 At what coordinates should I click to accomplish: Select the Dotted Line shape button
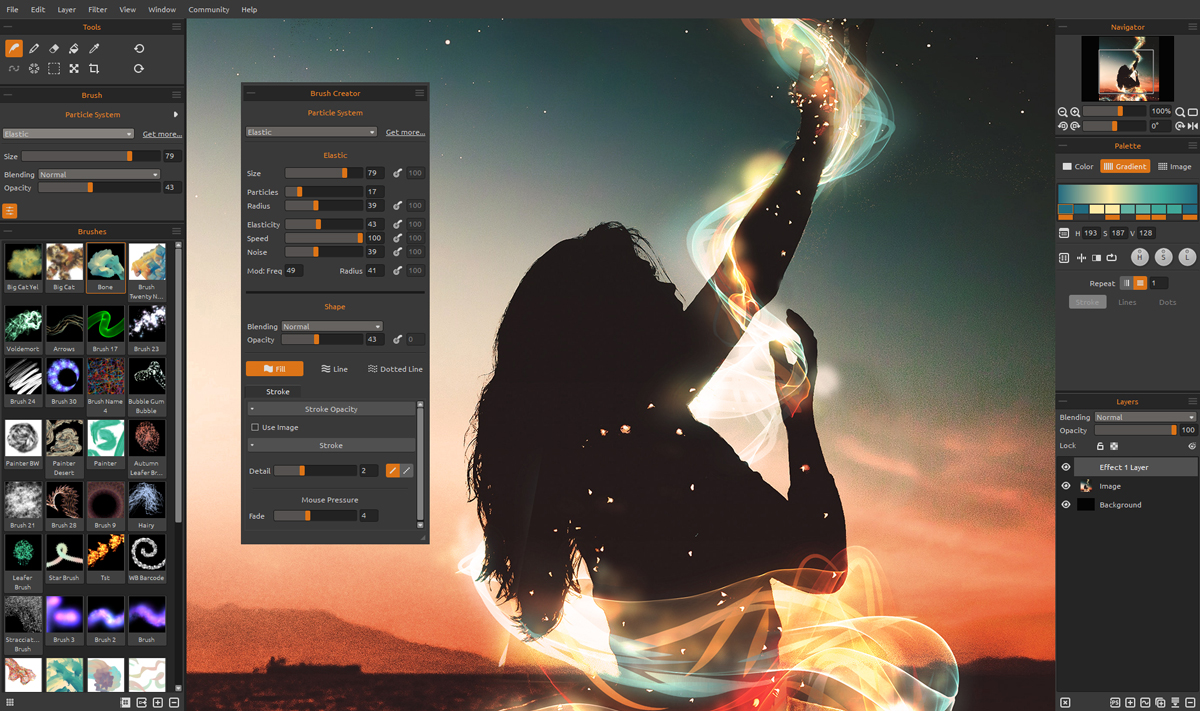coord(395,369)
